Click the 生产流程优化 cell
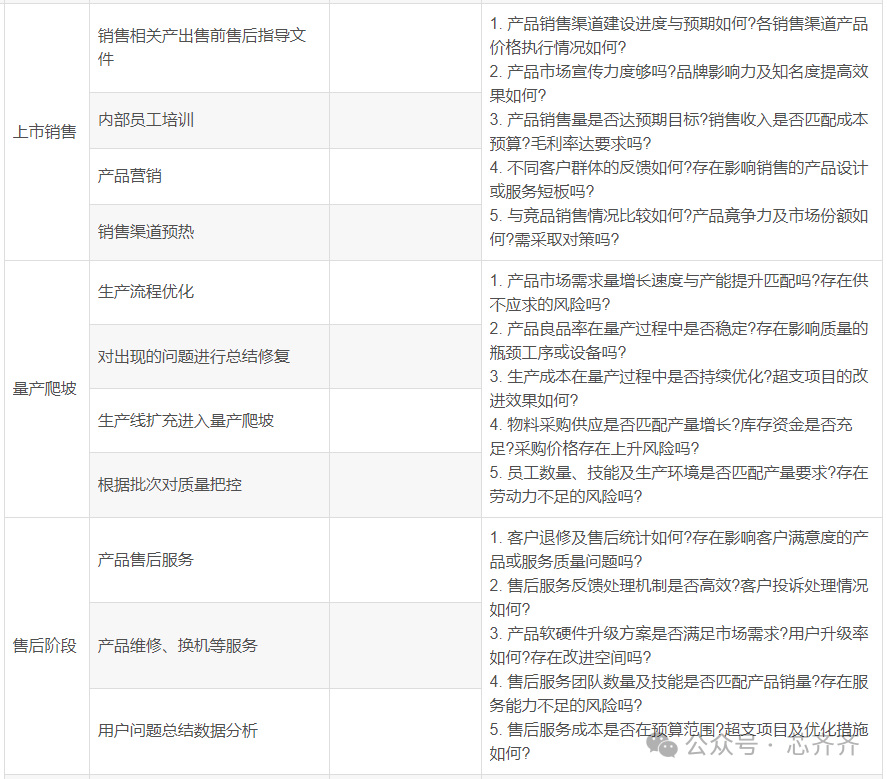The height and width of the screenshot is (779, 887). [x=146, y=292]
